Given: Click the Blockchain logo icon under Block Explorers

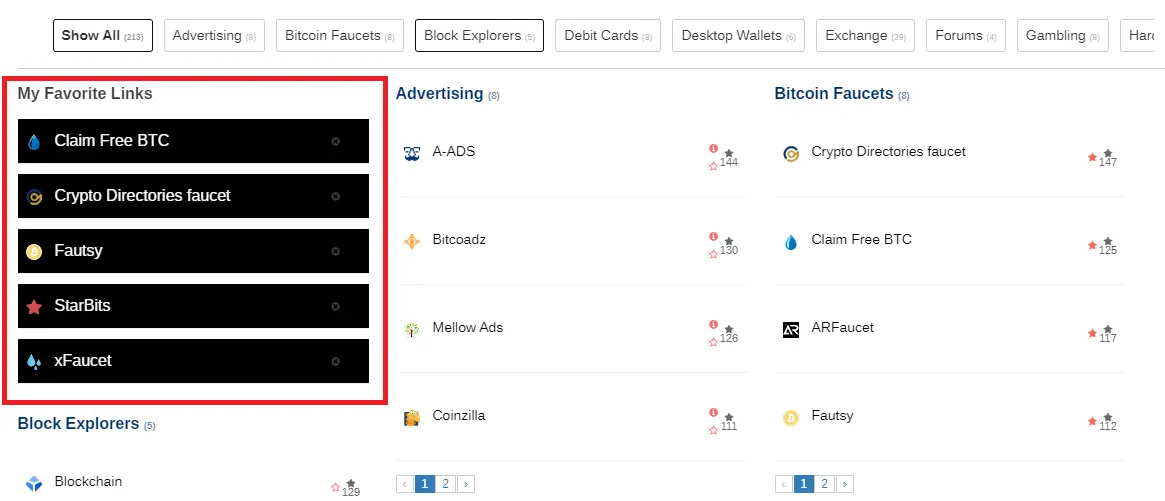Looking at the screenshot, I should tap(34, 484).
